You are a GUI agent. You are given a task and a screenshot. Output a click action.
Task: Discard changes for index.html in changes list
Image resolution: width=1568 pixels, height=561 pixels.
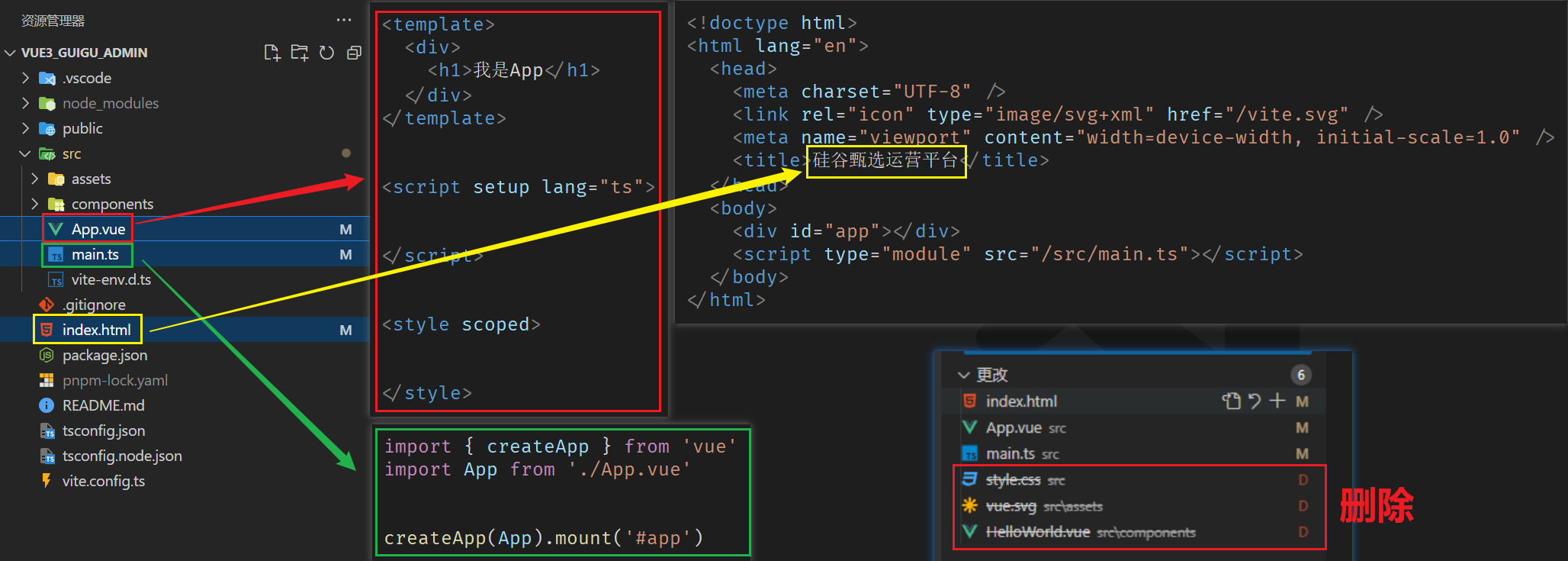click(x=1255, y=401)
